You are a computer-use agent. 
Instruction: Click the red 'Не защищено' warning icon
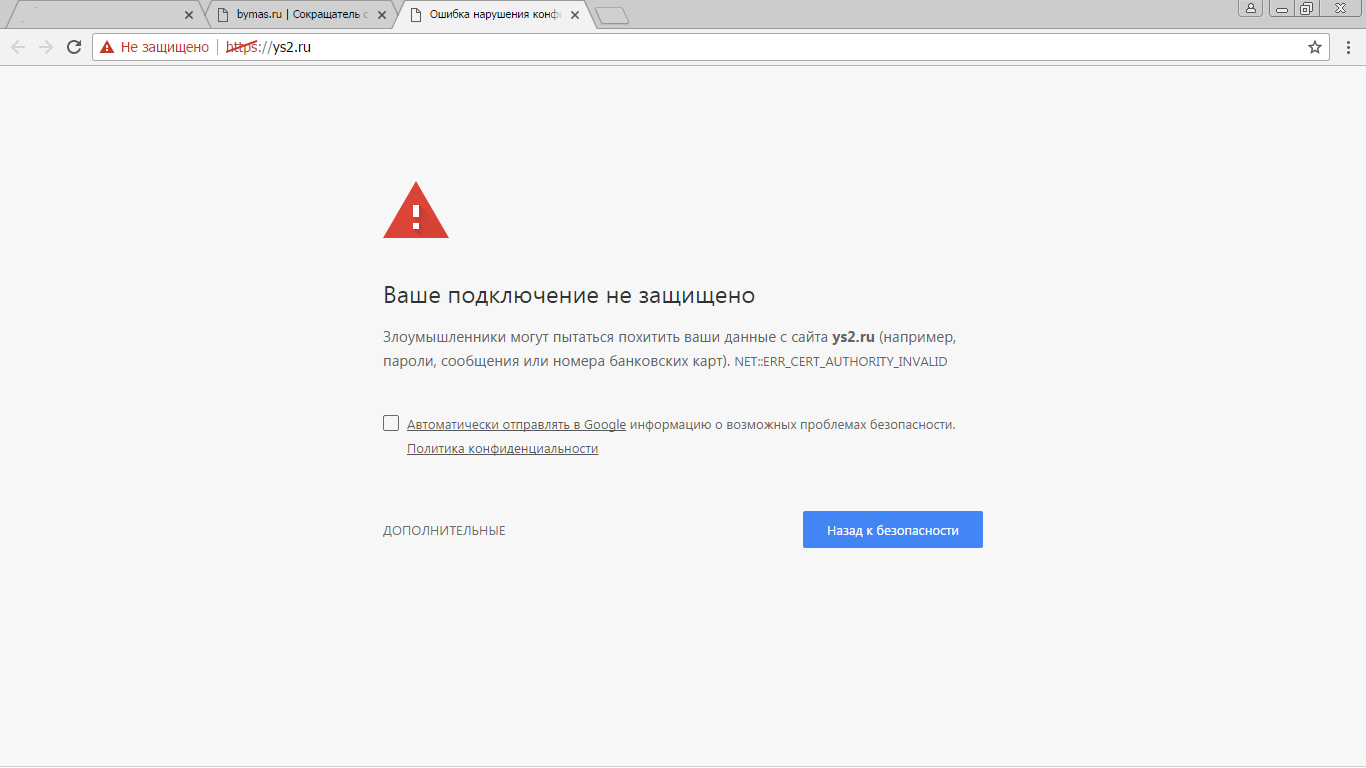(107, 47)
